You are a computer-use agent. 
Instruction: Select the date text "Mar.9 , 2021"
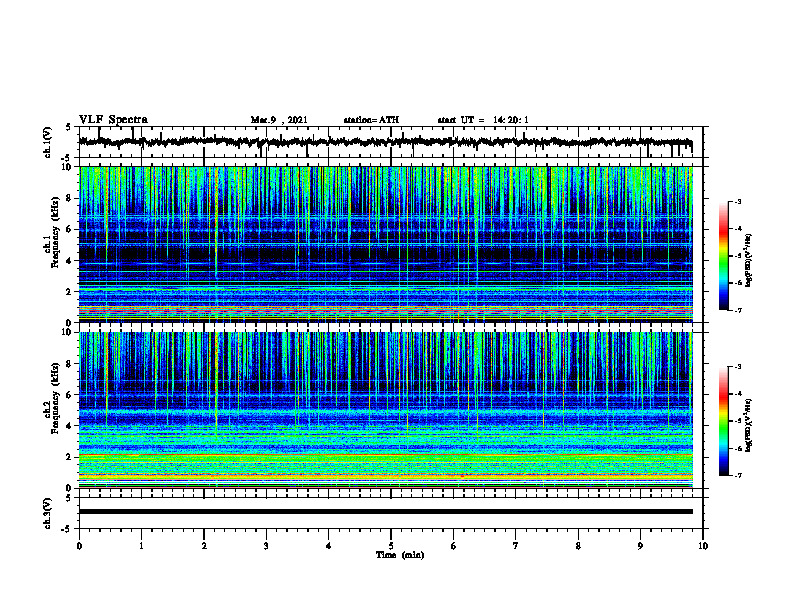279,120
